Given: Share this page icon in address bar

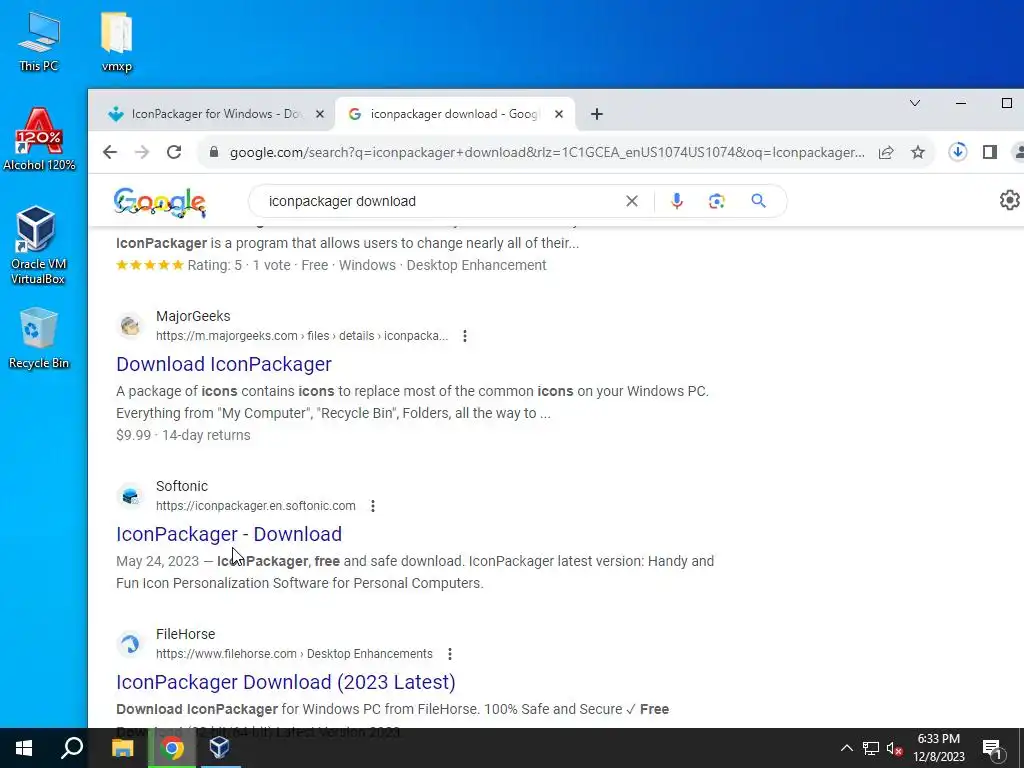Looking at the screenshot, I should pyautogui.click(x=886, y=152).
